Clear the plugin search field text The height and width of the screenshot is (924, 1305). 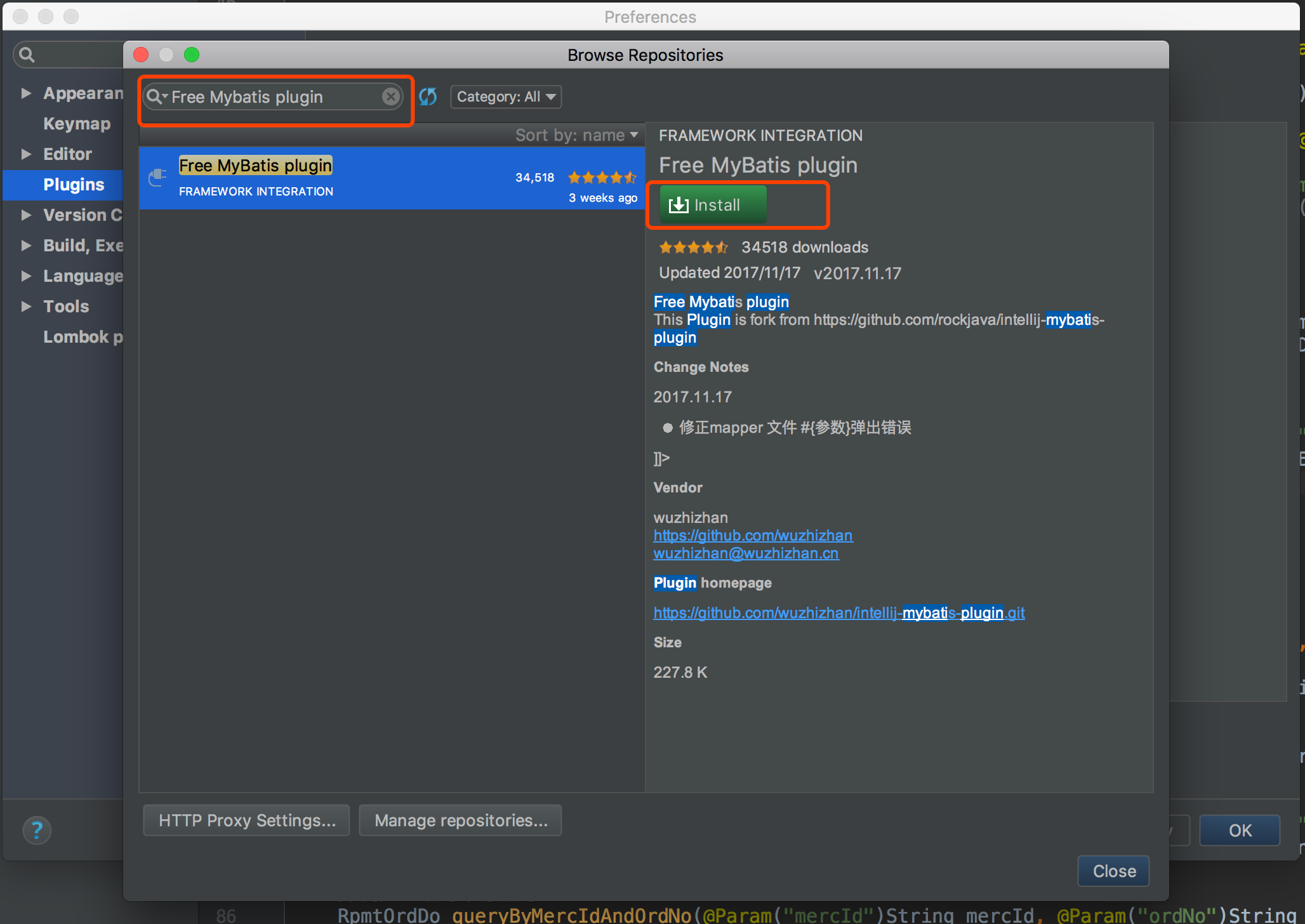pyautogui.click(x=391, y=96)
